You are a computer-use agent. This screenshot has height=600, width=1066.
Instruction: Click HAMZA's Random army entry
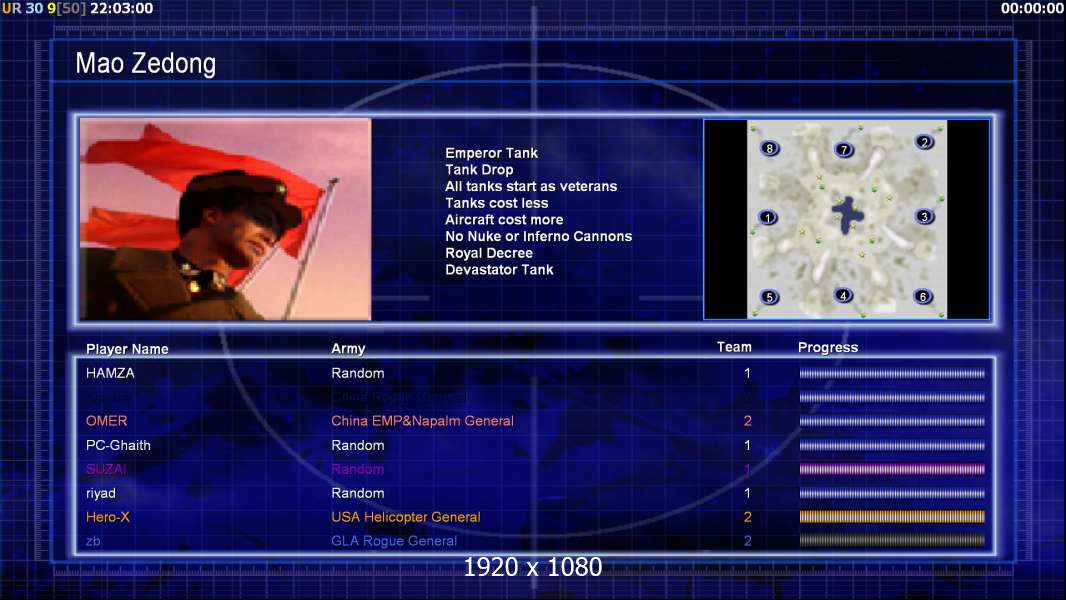[358, 373]
